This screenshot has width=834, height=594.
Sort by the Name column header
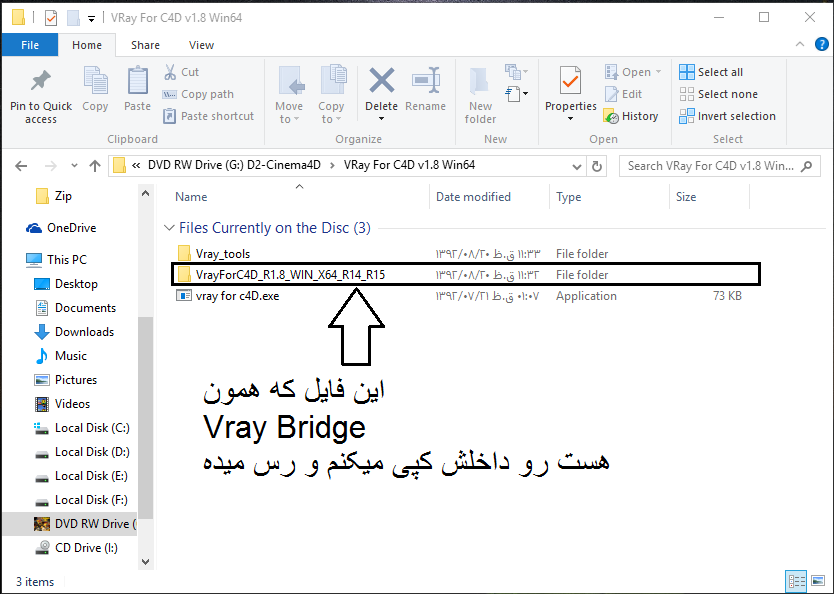pos(191,197)
